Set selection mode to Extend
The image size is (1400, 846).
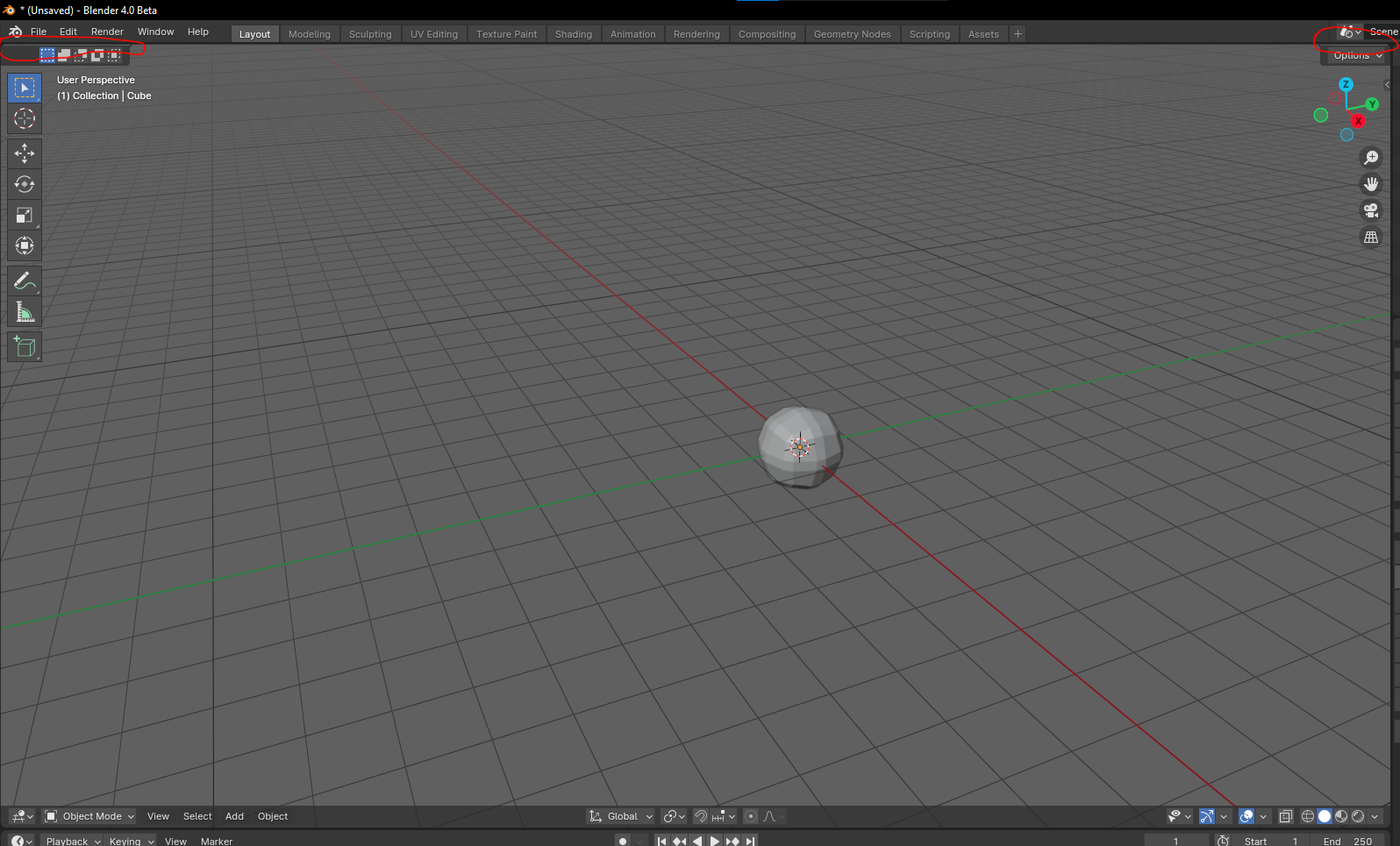click(x=64, y=54)
